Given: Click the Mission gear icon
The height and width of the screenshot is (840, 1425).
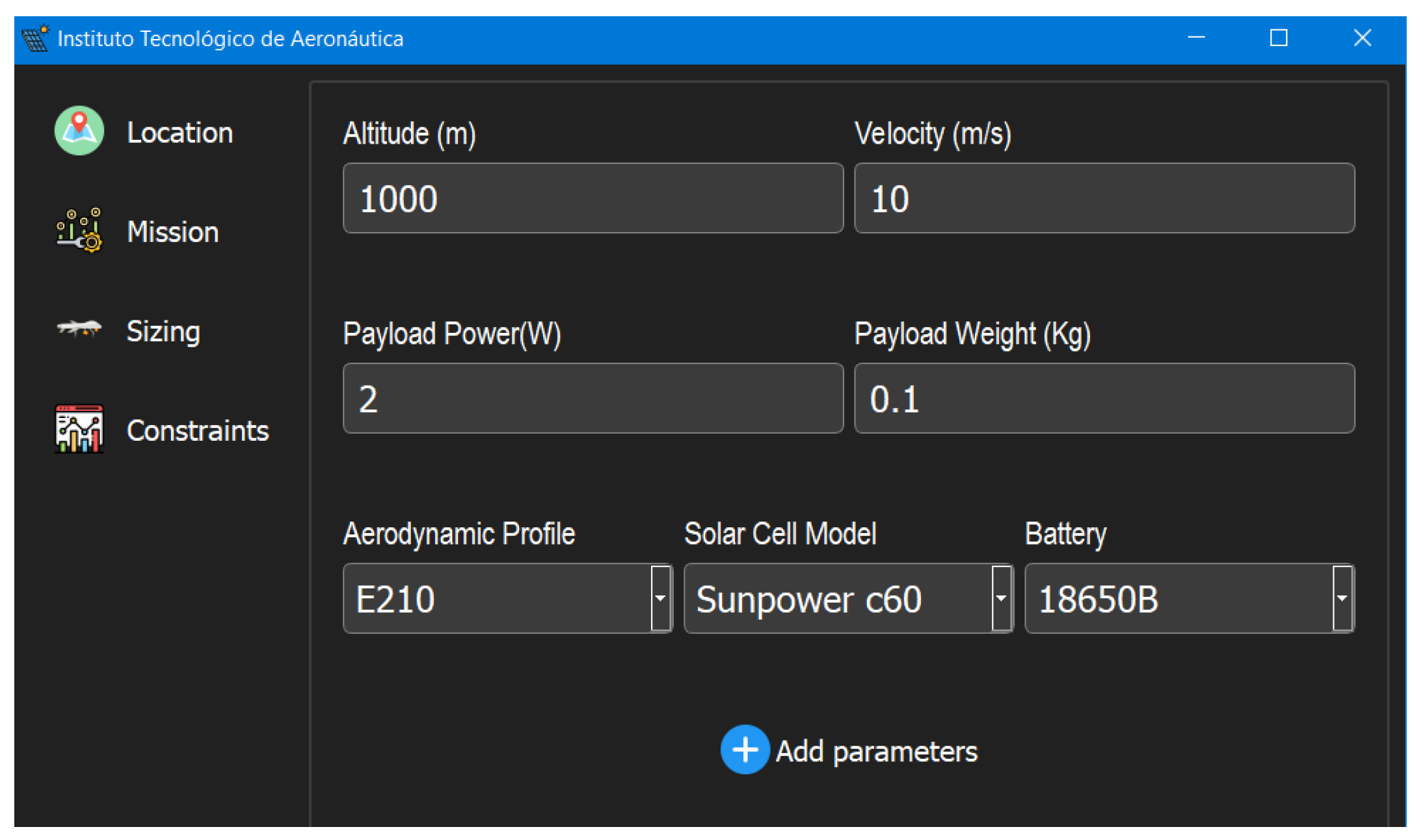Looking at the screenshot, I should tap(78, 231).
